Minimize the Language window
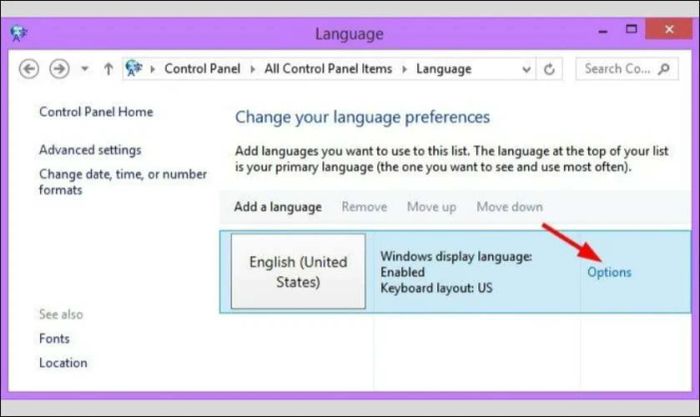Viewport: 700px width, 417px height. pyautogui.click(x=603, y=31)
